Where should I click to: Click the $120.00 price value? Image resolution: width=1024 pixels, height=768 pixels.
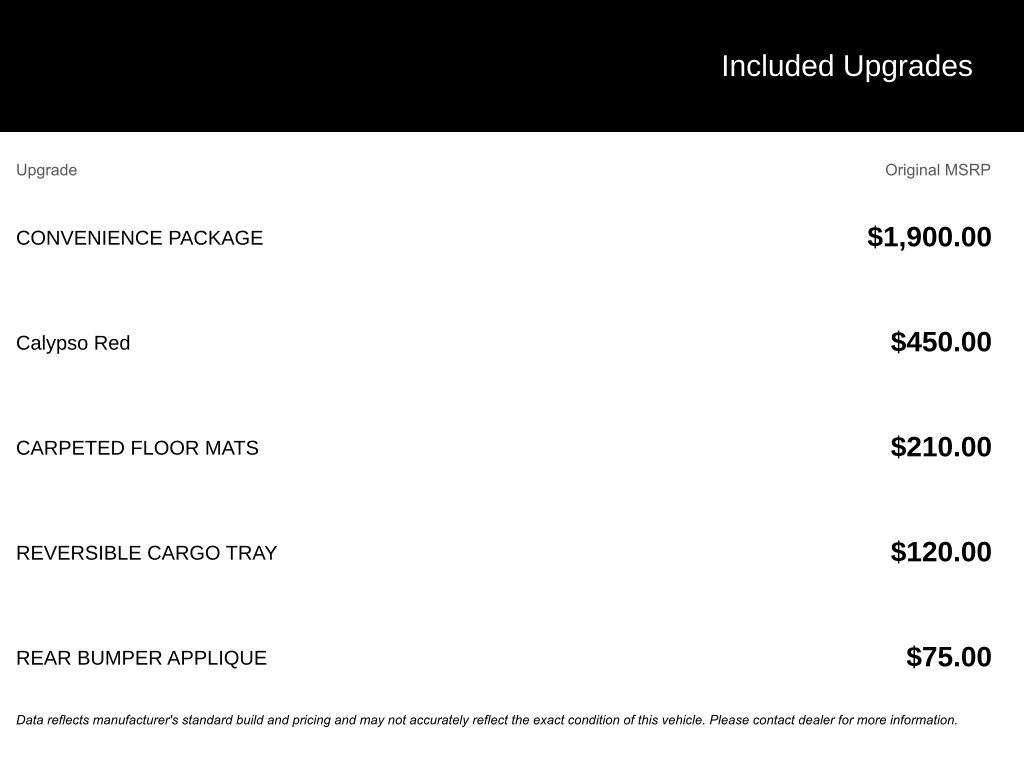tap(941, 552)
